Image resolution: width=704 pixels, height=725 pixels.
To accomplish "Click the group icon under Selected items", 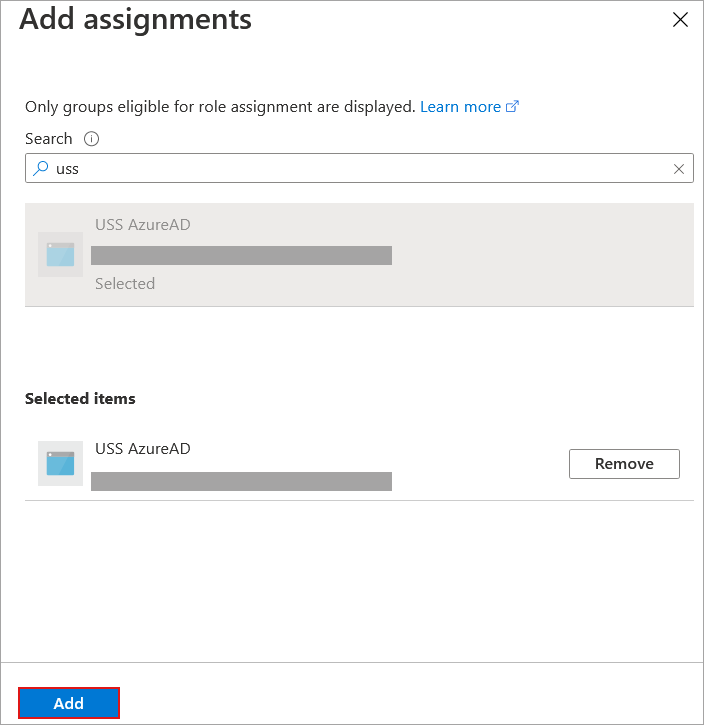I will [x=60, y=463].
